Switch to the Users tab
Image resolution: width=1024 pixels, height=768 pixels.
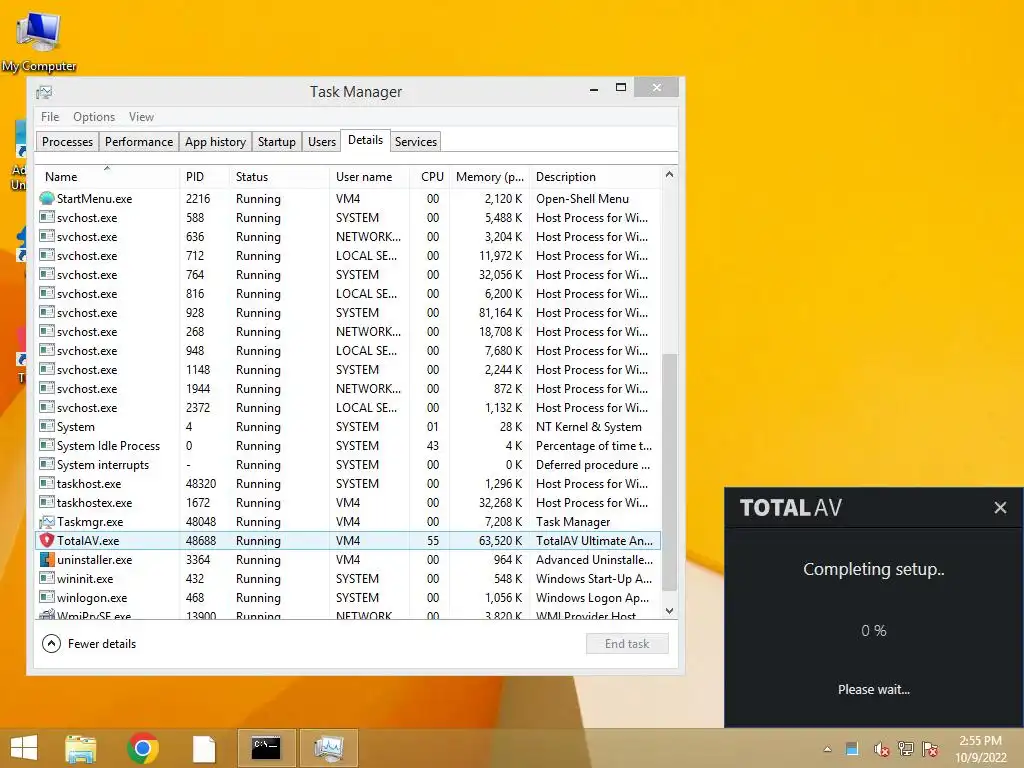pos(322,142)
